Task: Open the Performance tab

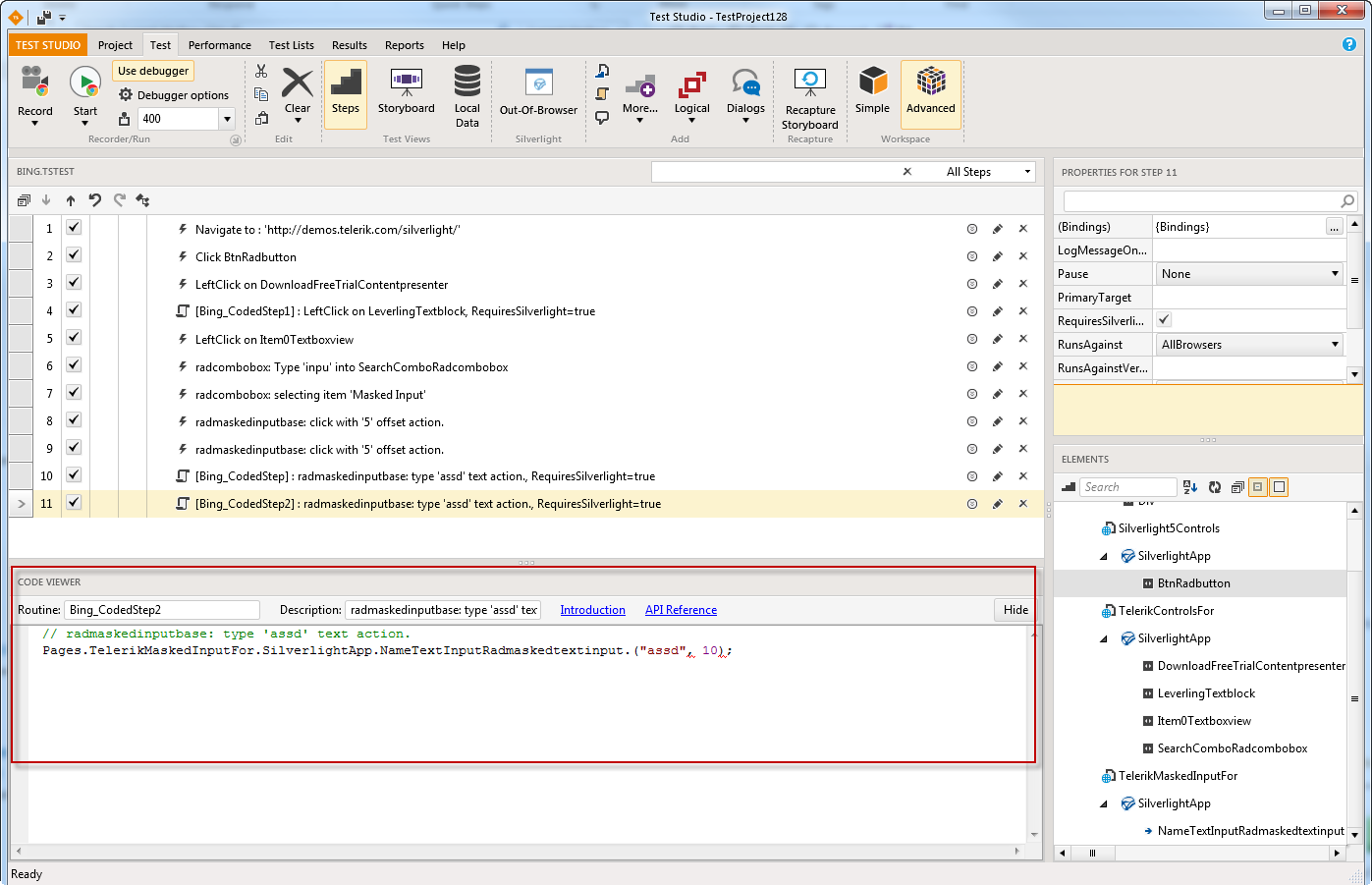Action: tap(219, 45)
